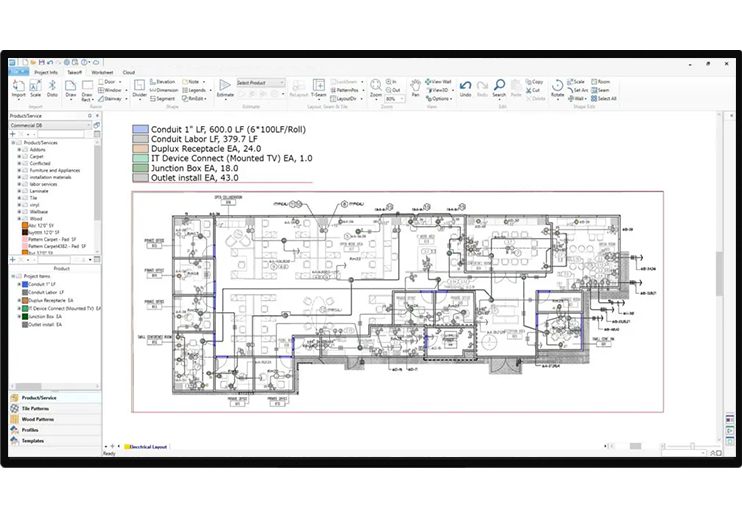
Task: Click the Undo icon
Action: click(466, 88)
